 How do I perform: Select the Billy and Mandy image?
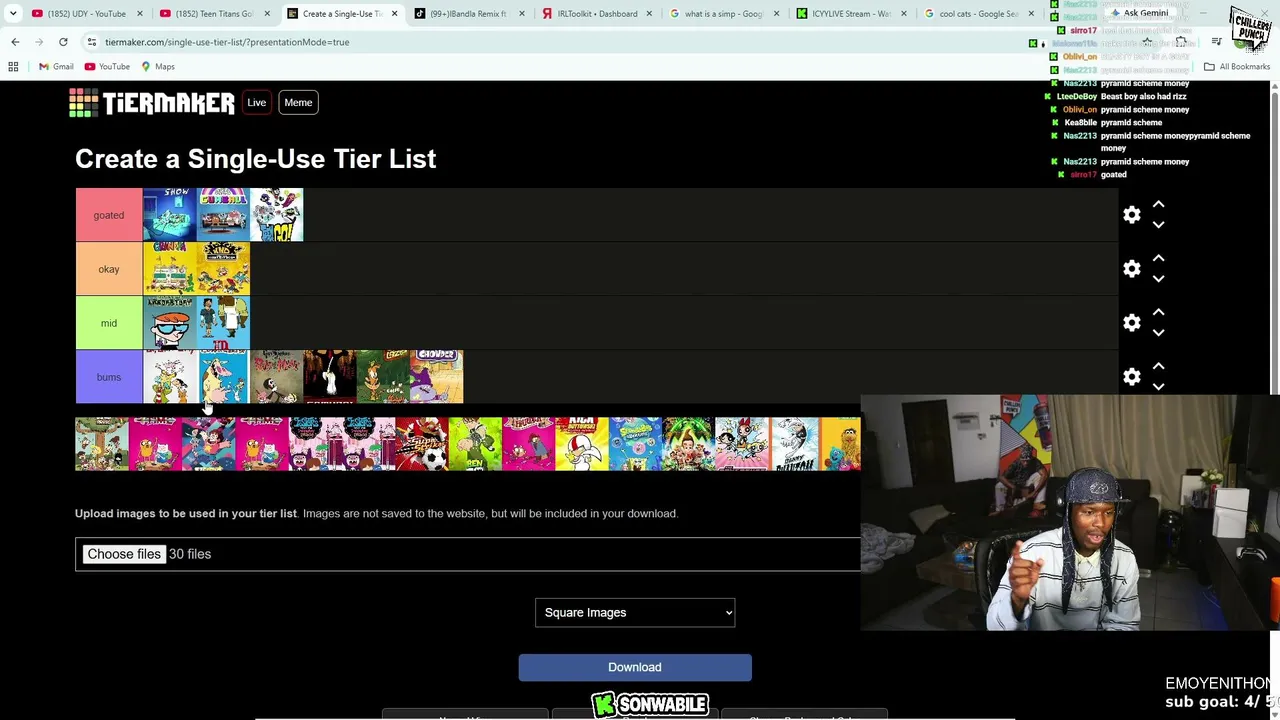click(277, 377)
